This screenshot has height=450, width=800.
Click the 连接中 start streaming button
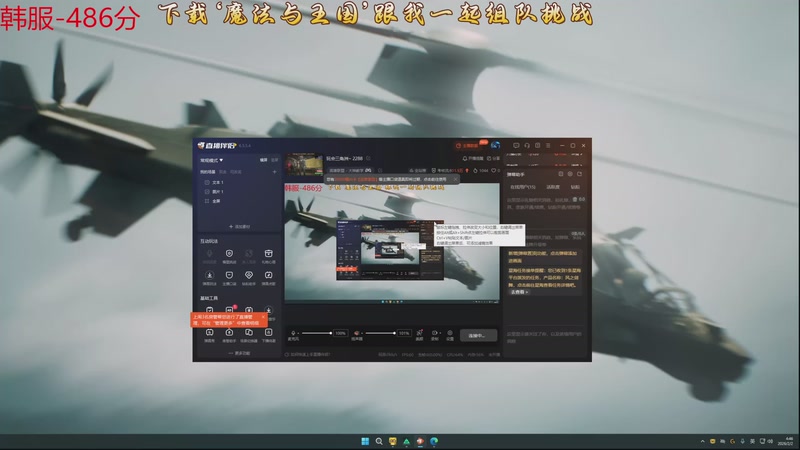click(x=479, y=335)
